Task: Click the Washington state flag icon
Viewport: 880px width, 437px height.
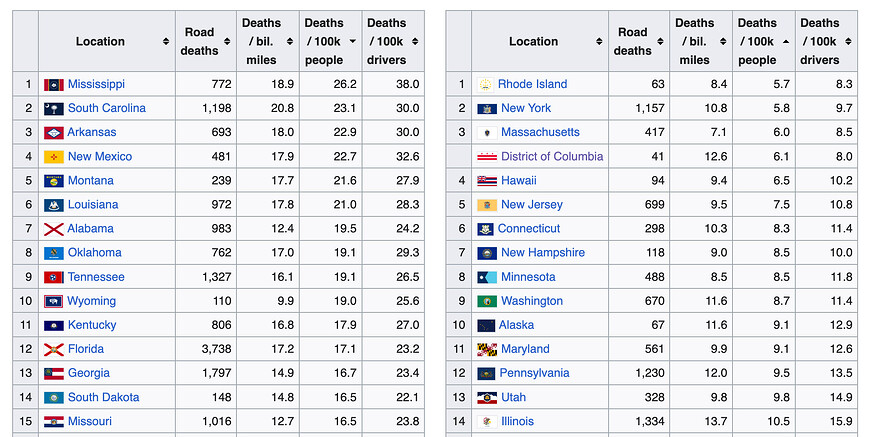Action: 487,301
